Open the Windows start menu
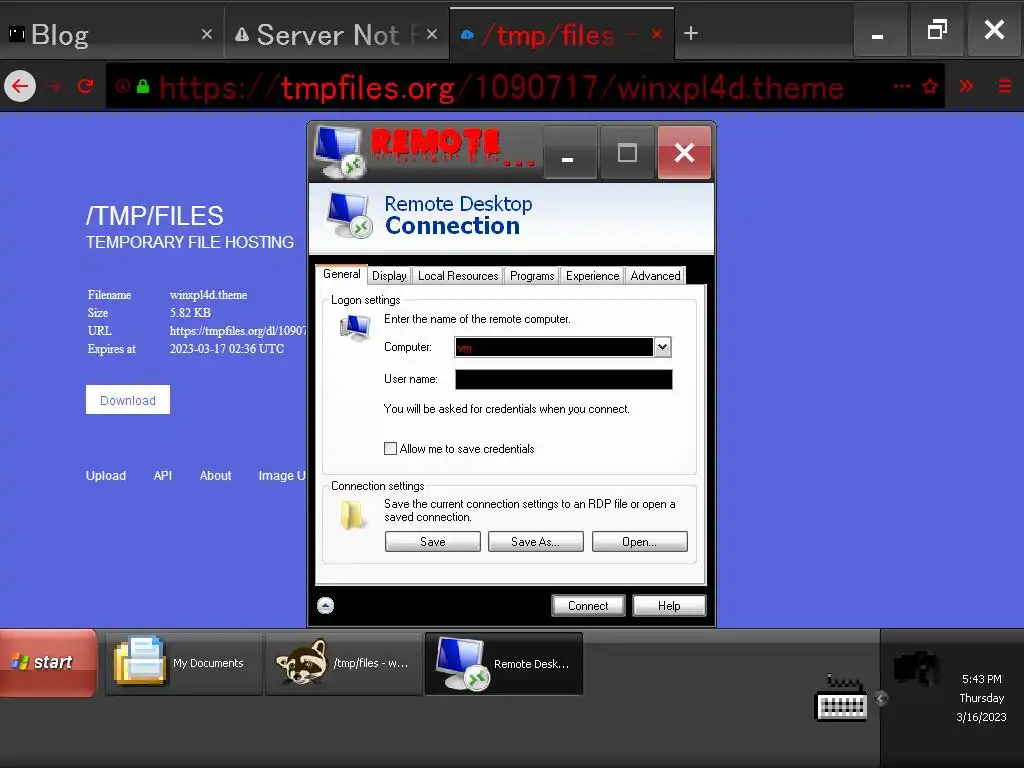This screenshot has width=1024, height=768. click(x=48, y=663)
